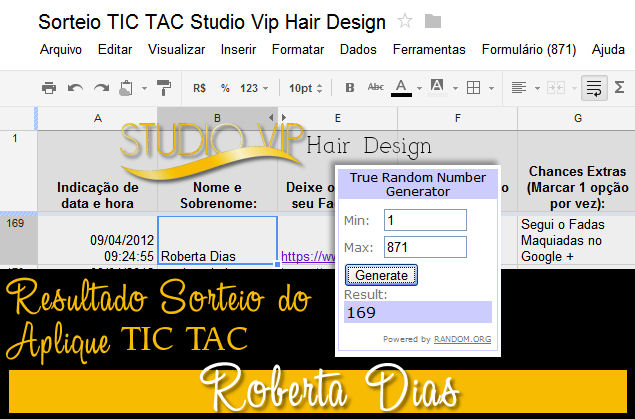This screenshot has width=635, height=419.
Task: Open the folder icon beside the title
Action: [x=433, y=21]
